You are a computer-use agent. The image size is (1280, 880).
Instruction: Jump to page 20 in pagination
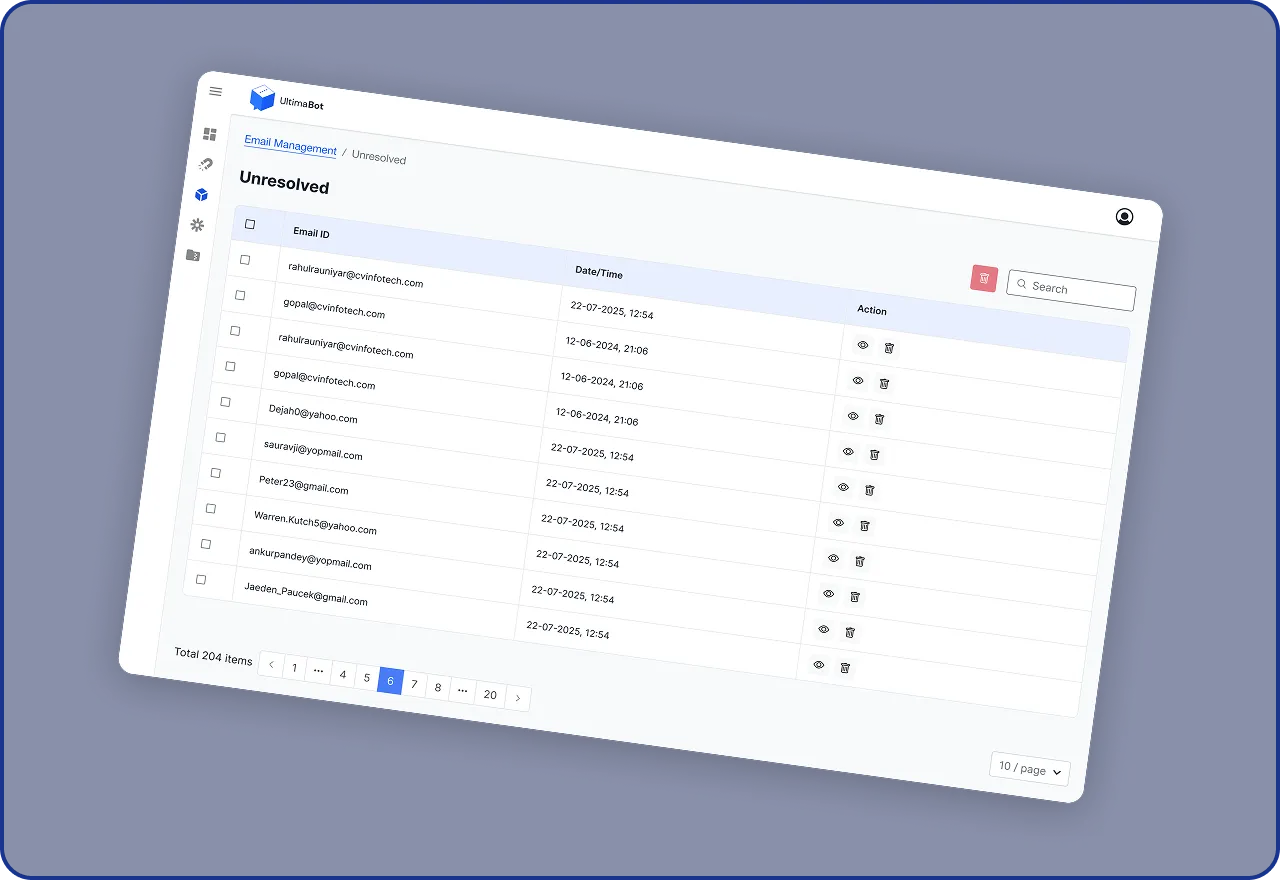(490, 695)
